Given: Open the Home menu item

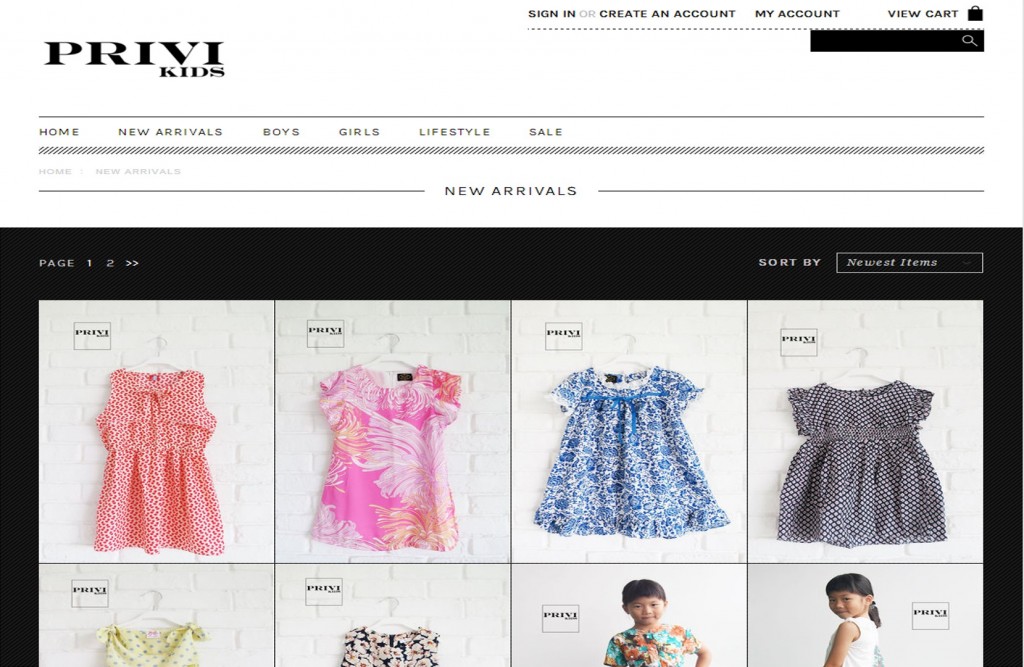Looking at the screenshot, I should [x=59, y=132].
